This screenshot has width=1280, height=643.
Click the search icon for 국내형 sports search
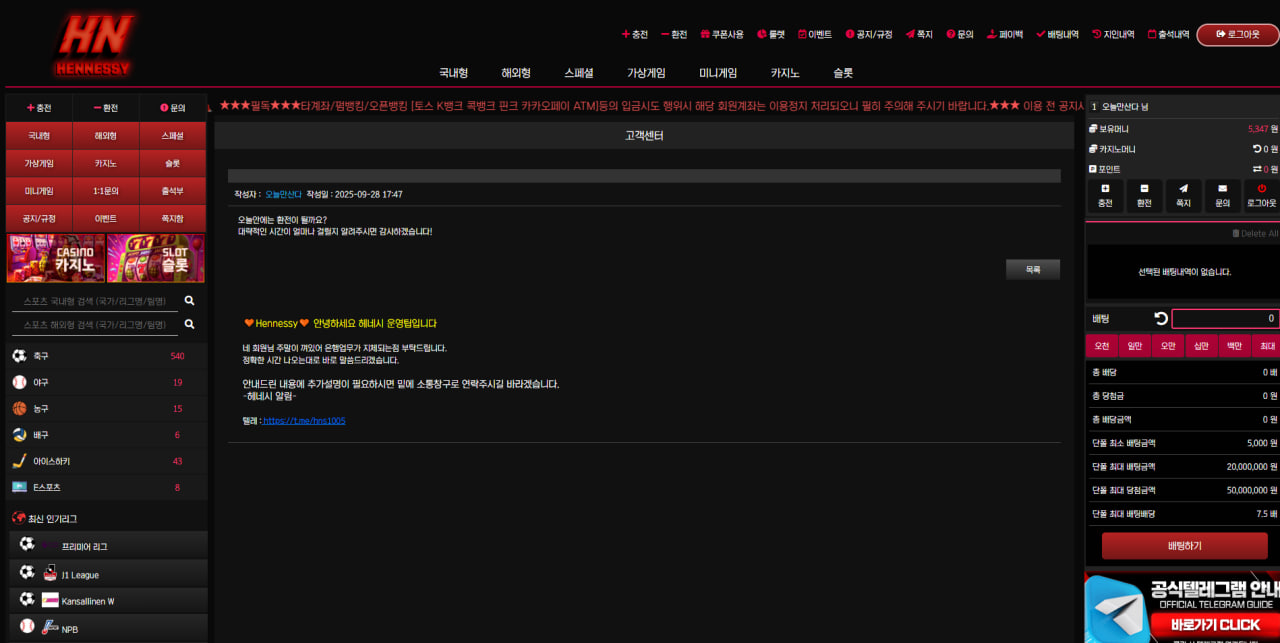tap(189, 300)
